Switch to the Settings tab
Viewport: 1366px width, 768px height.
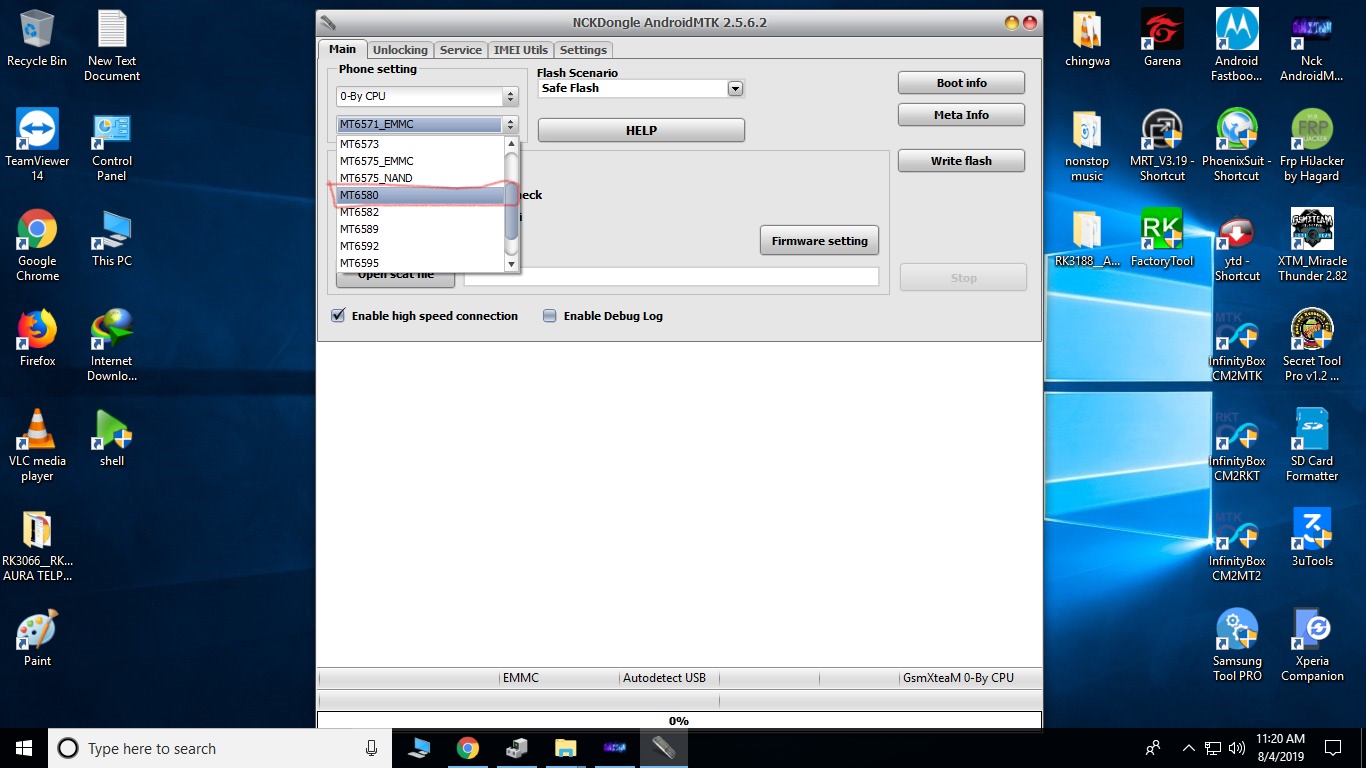coord(583,50)
